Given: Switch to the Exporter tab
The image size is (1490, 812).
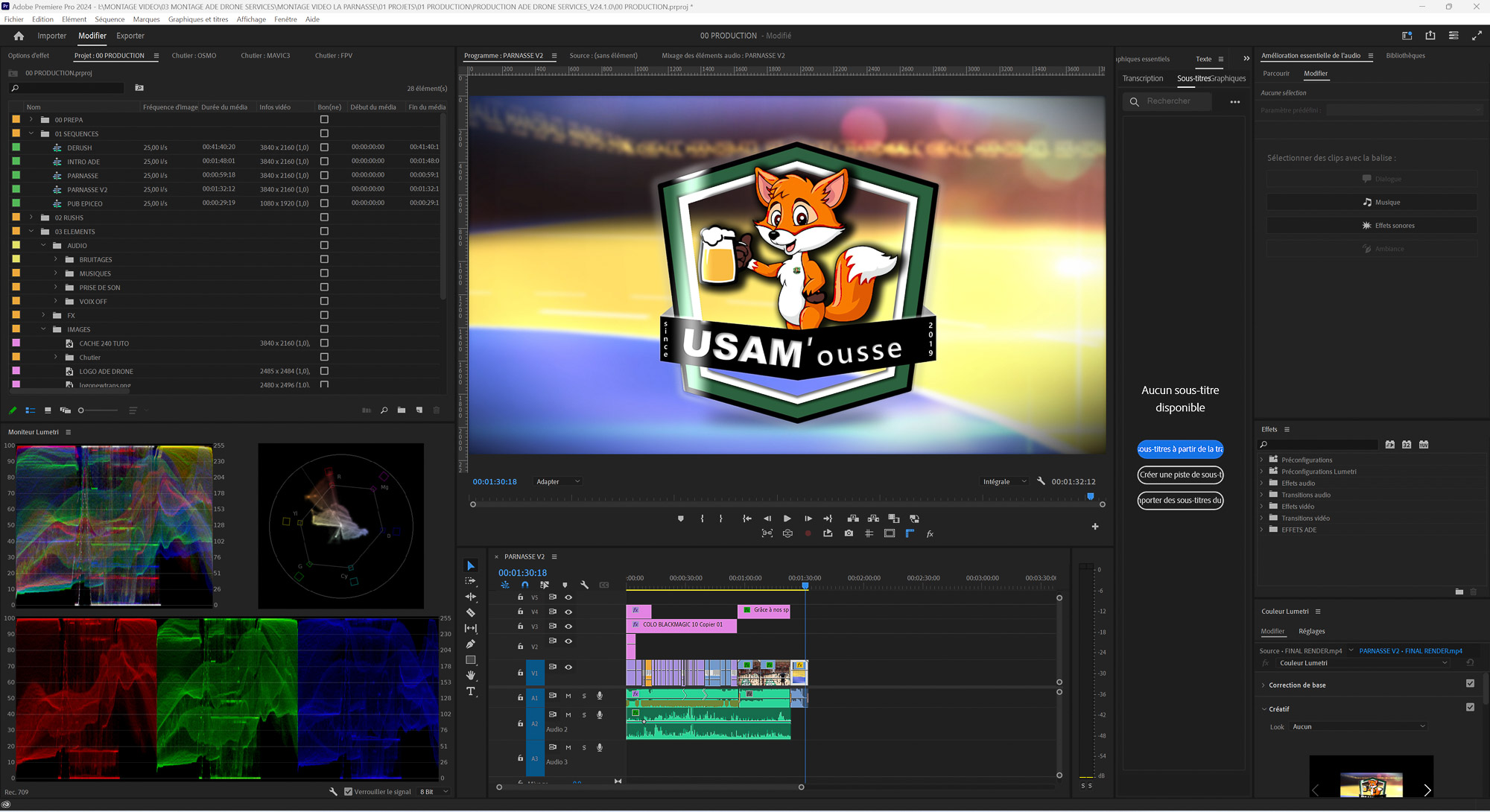Looking at the screenshot, I should pos(130,36).
